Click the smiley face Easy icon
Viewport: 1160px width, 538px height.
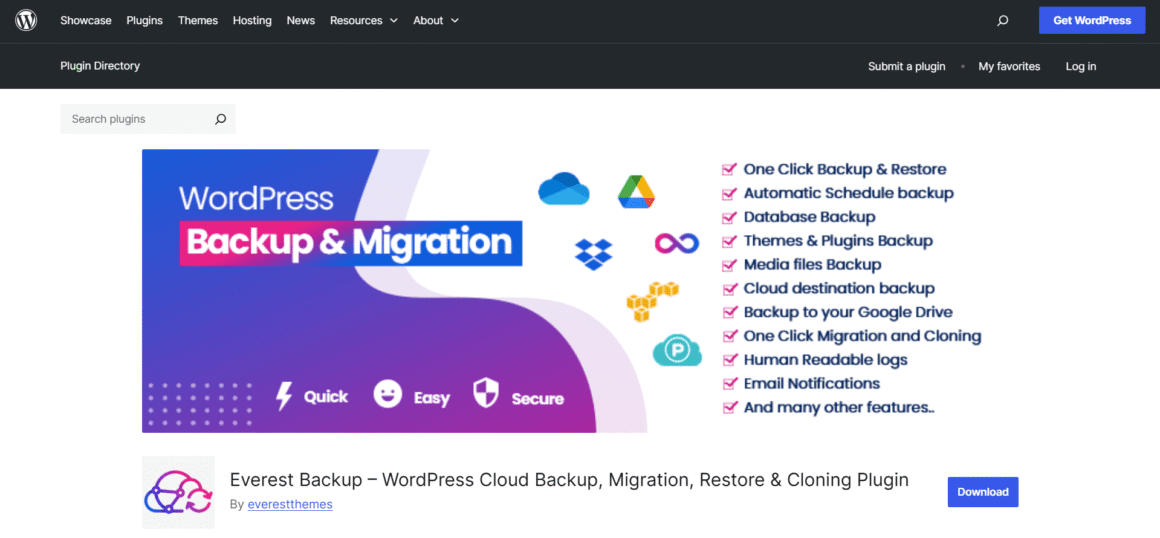(387, 394)
